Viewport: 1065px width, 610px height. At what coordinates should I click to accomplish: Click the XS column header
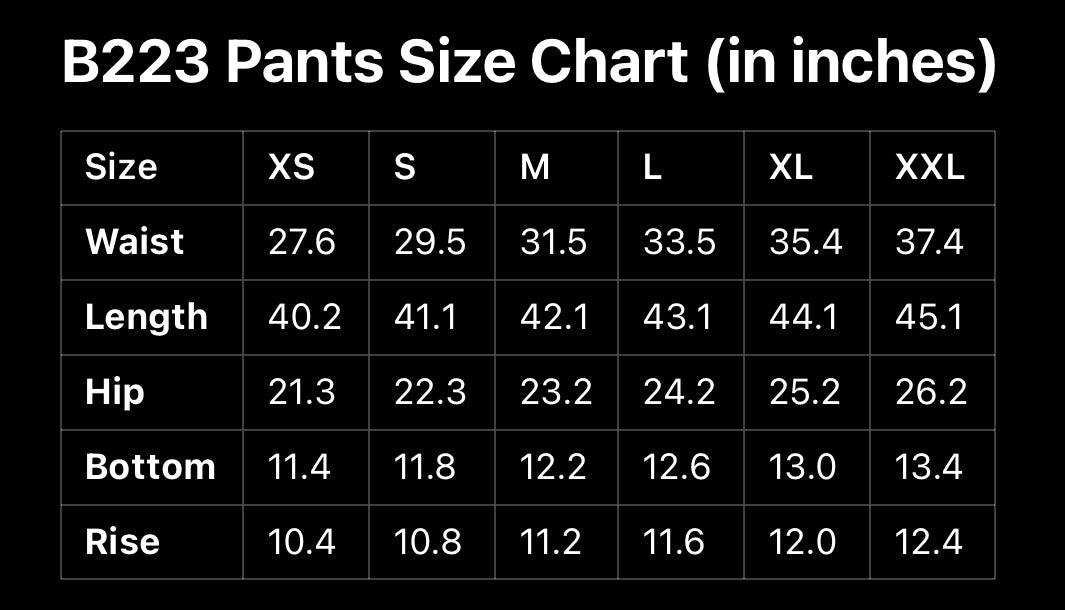[x=291, y=167]
